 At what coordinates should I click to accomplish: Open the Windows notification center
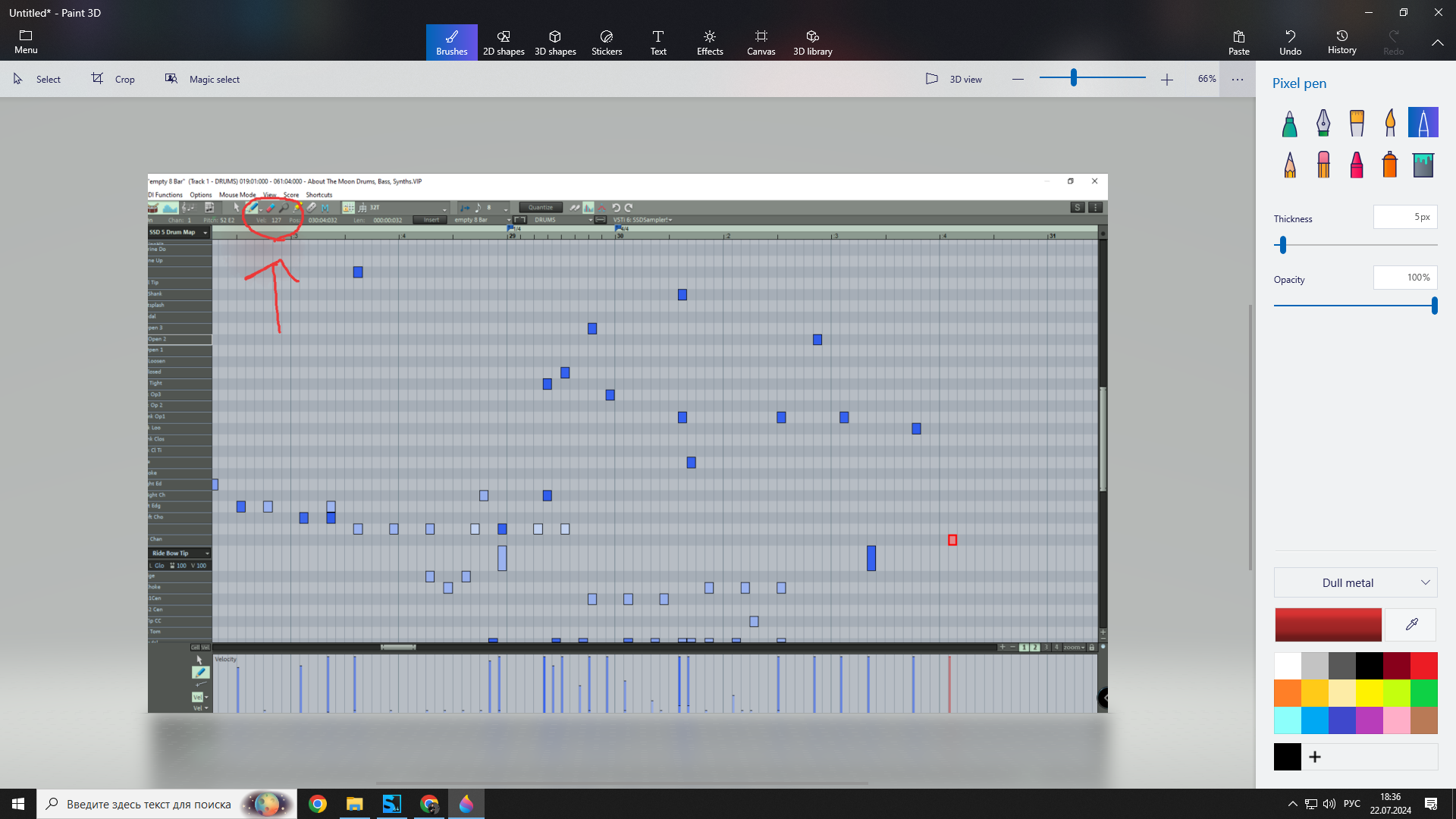(x=1431, y=804)
